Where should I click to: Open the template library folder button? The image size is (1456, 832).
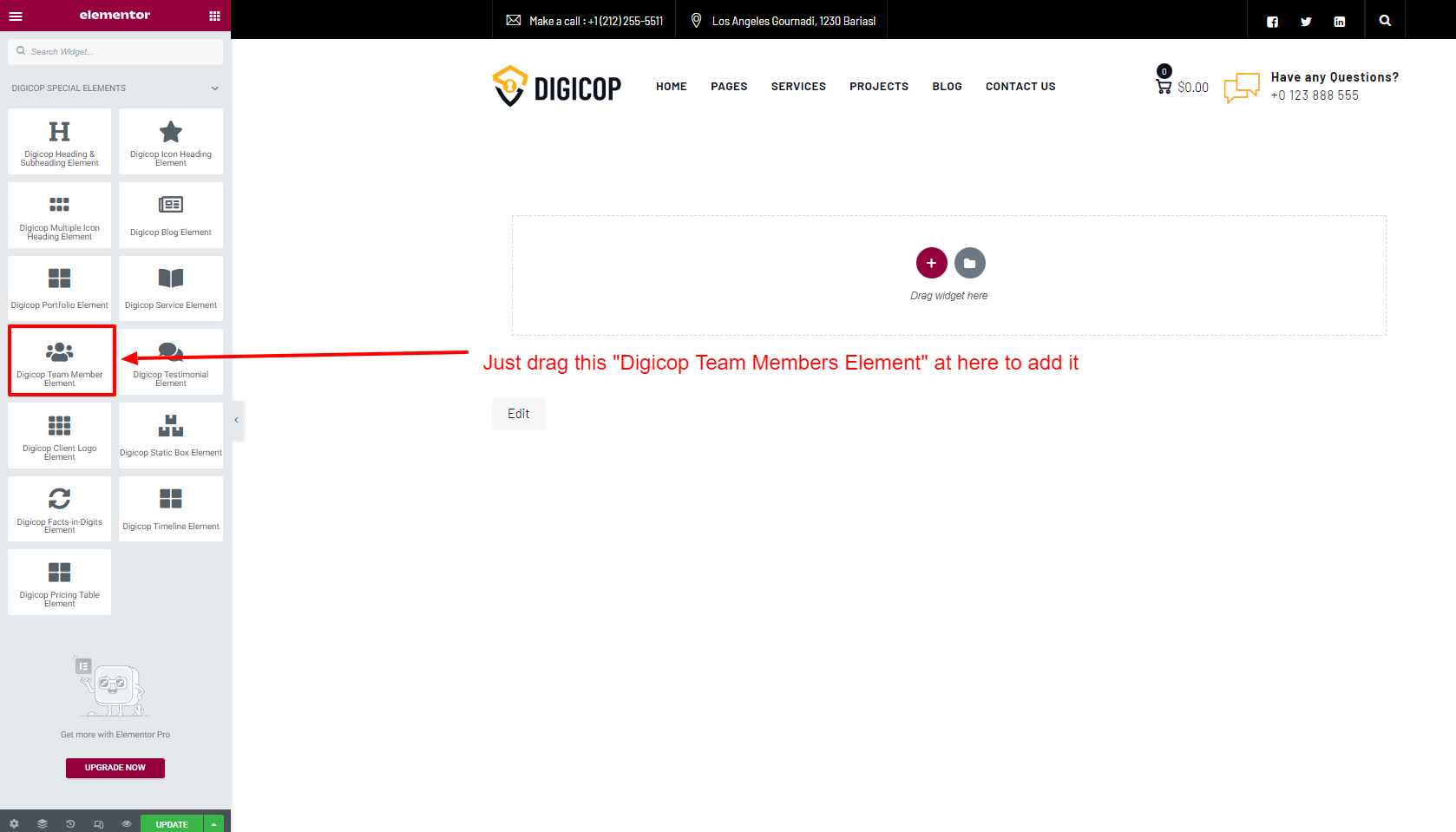coord(969,263)
